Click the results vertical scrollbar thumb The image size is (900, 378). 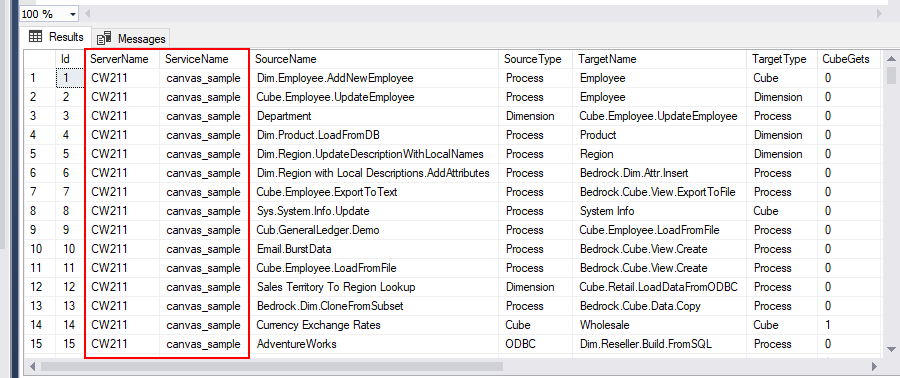(x=890, y=75)
